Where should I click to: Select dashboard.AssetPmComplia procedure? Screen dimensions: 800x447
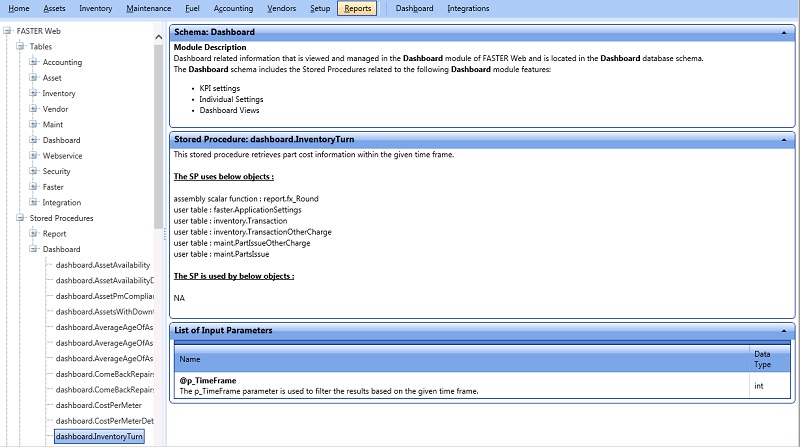pyautogui.click(x=104, y=296)
